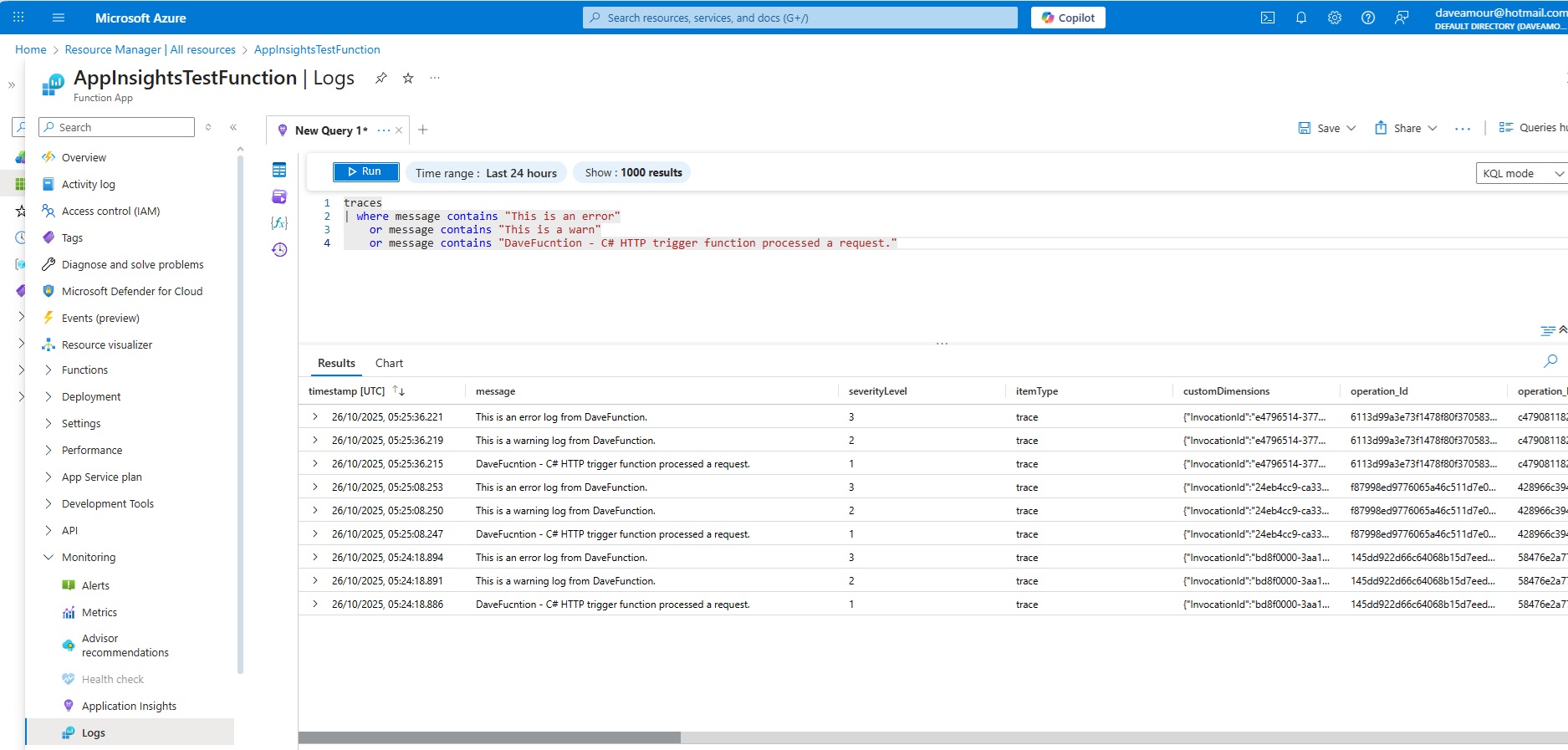The height and width of the screenshot is (750, 1568).
Task: Toggle sort on the timestamp column
Action: point(399,391)
